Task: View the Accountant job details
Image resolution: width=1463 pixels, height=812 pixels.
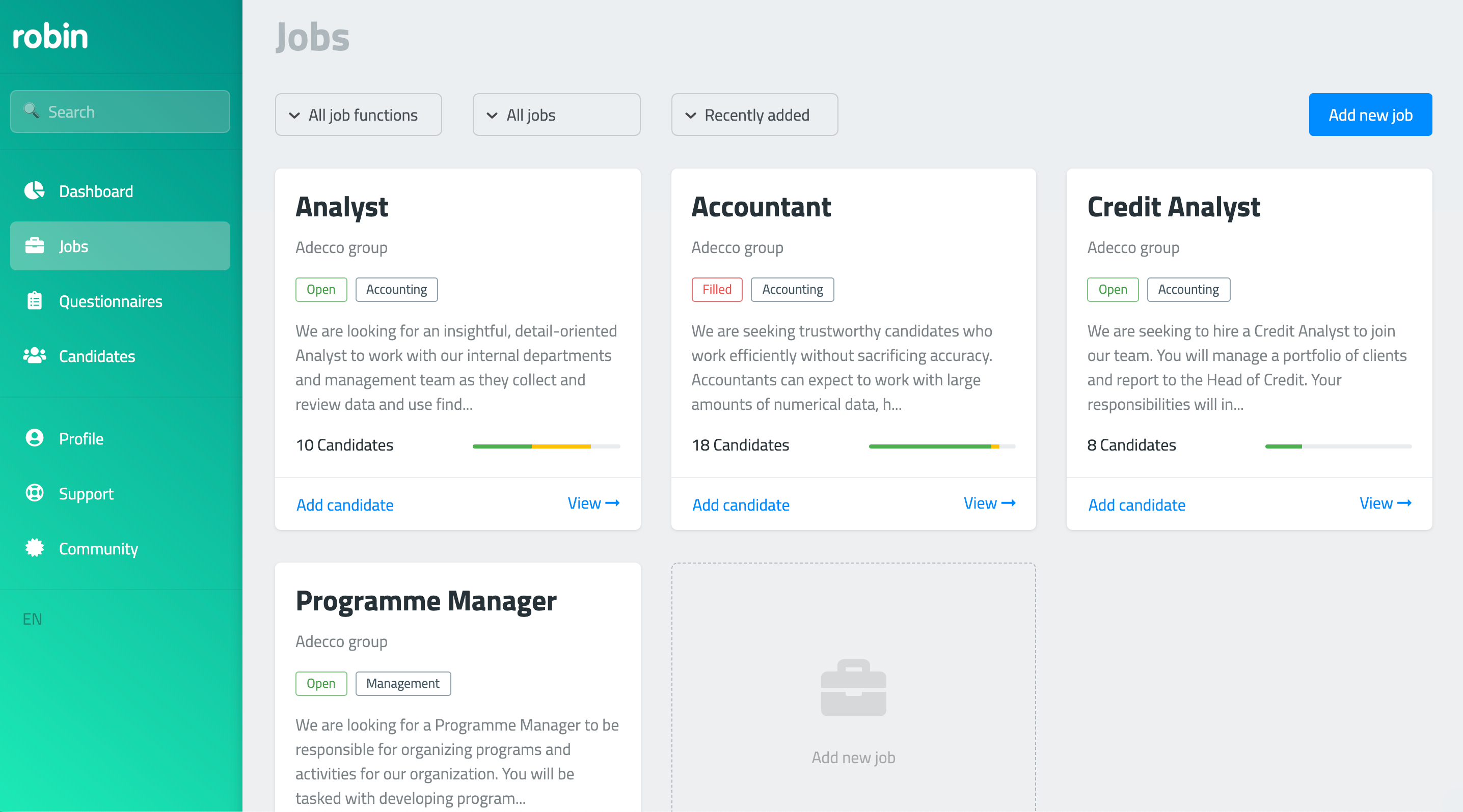Action: (x=989, y=503)
